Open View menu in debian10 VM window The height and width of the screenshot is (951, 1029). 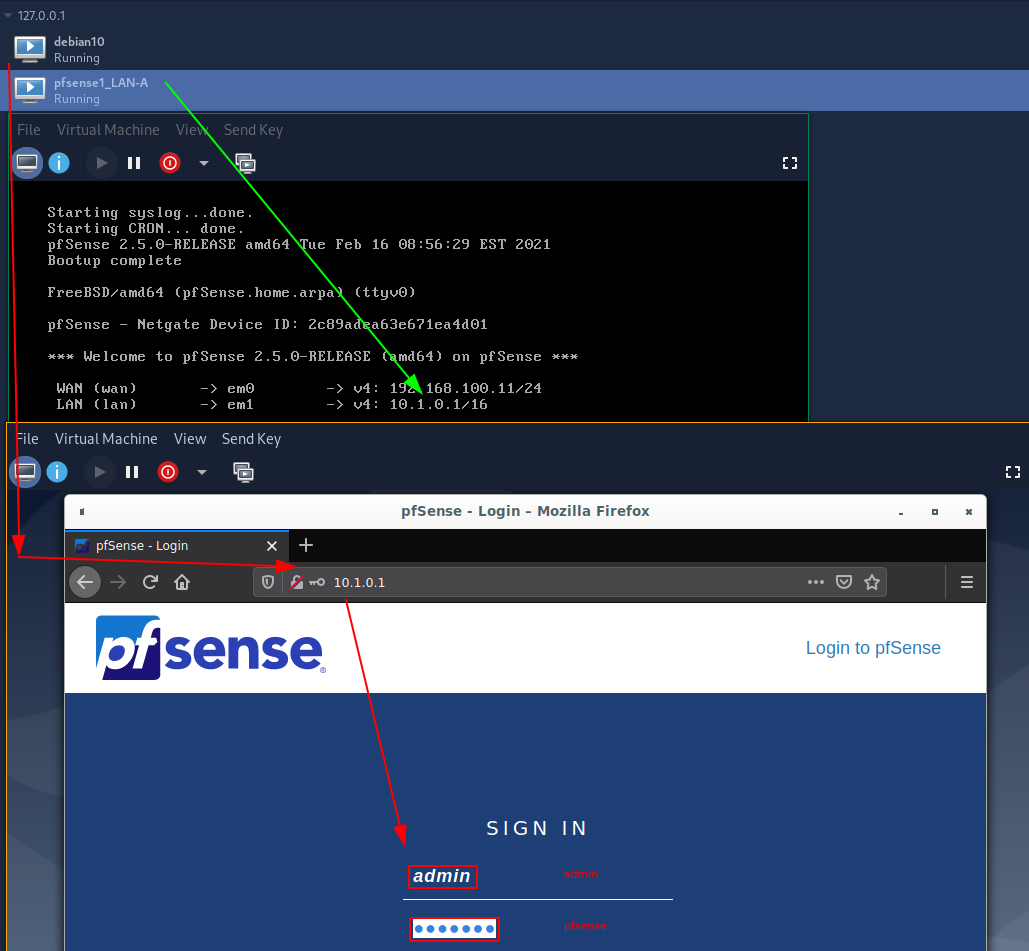(190, 439)
